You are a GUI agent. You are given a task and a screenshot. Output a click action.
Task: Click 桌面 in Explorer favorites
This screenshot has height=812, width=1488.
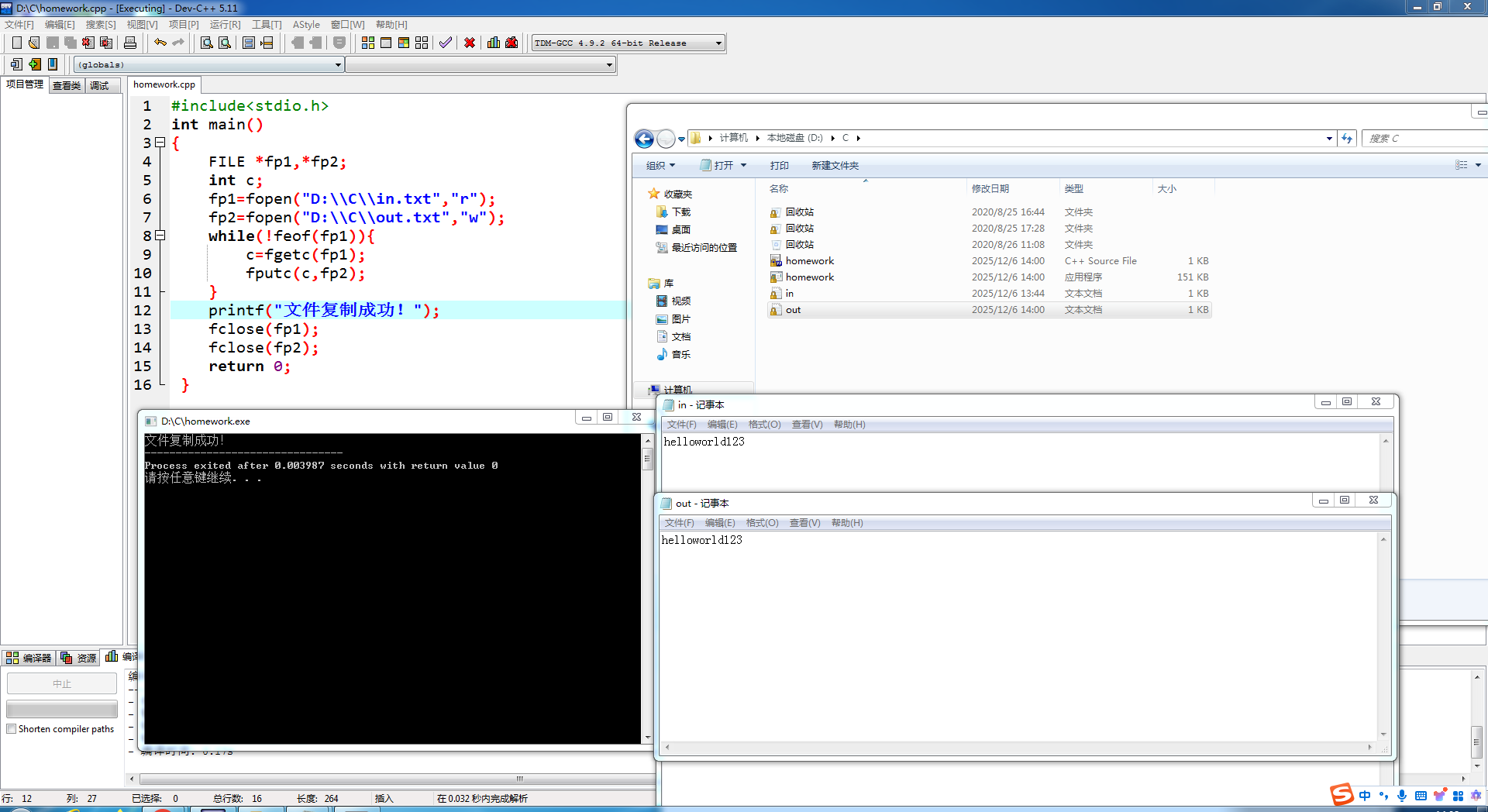pos(681,229)
